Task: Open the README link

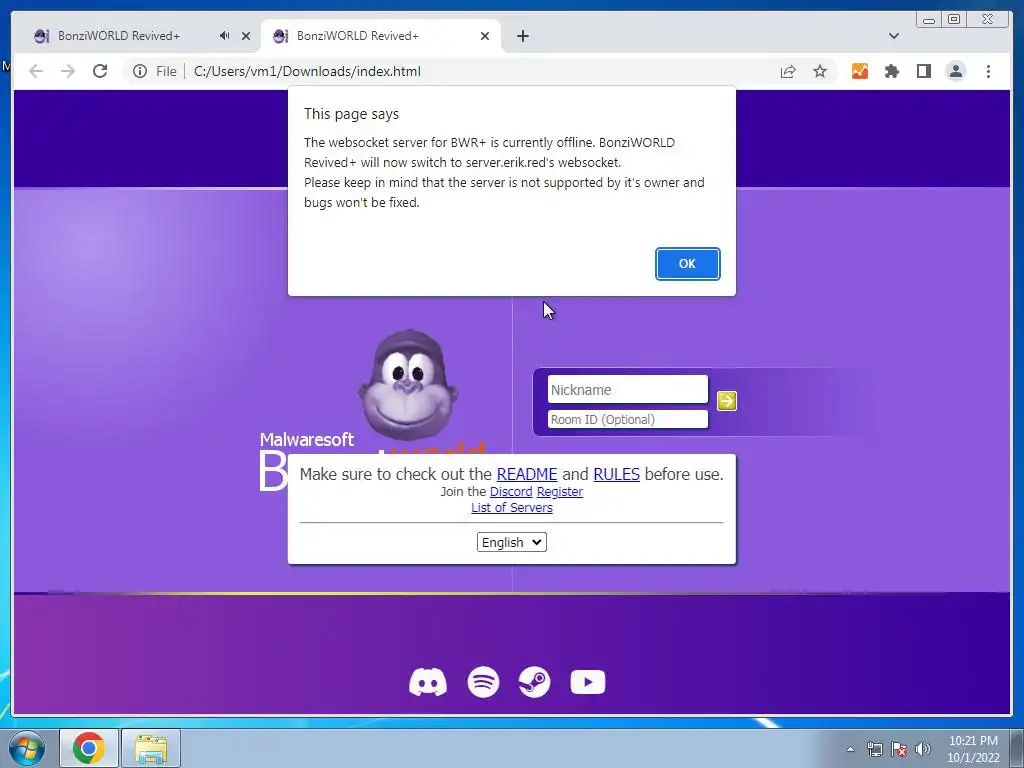Action: [x=526, y=474]
